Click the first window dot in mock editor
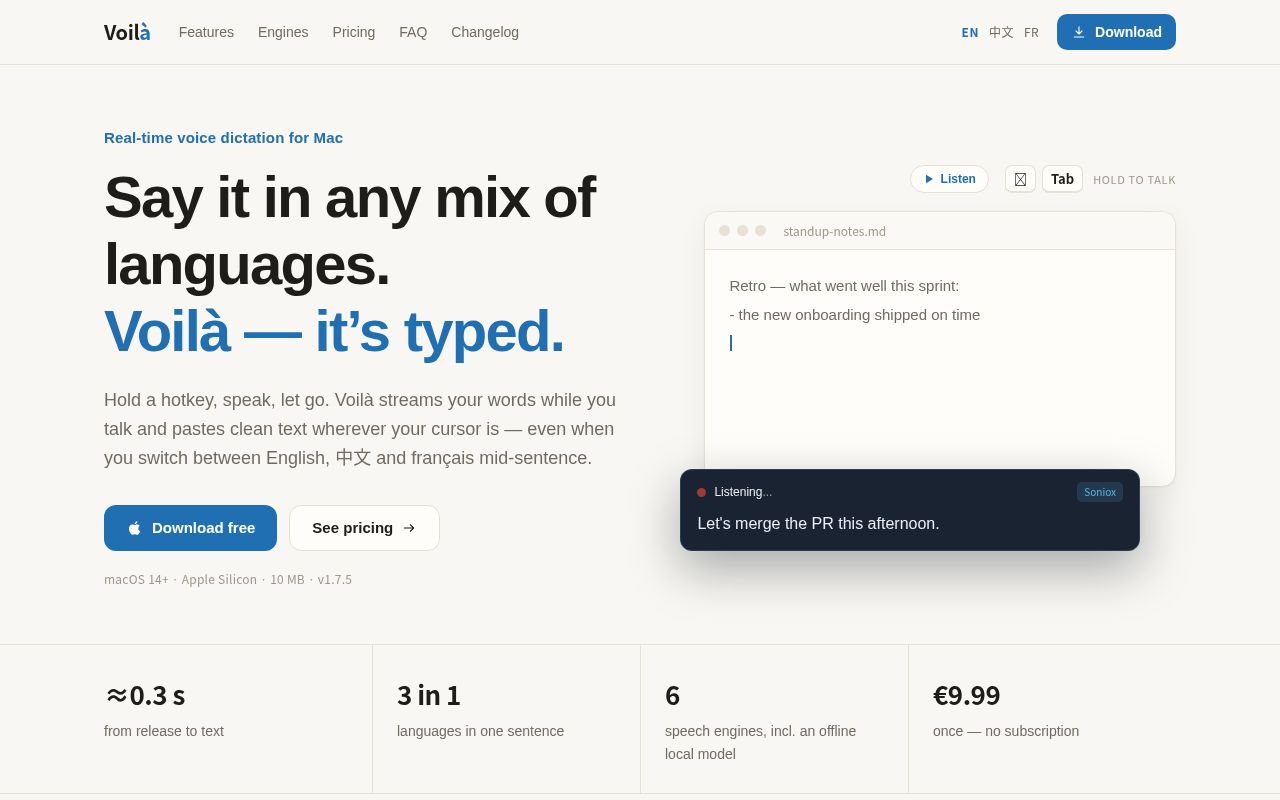Image resolution: width=1280 pixels, height=800 pixels. 724,230
